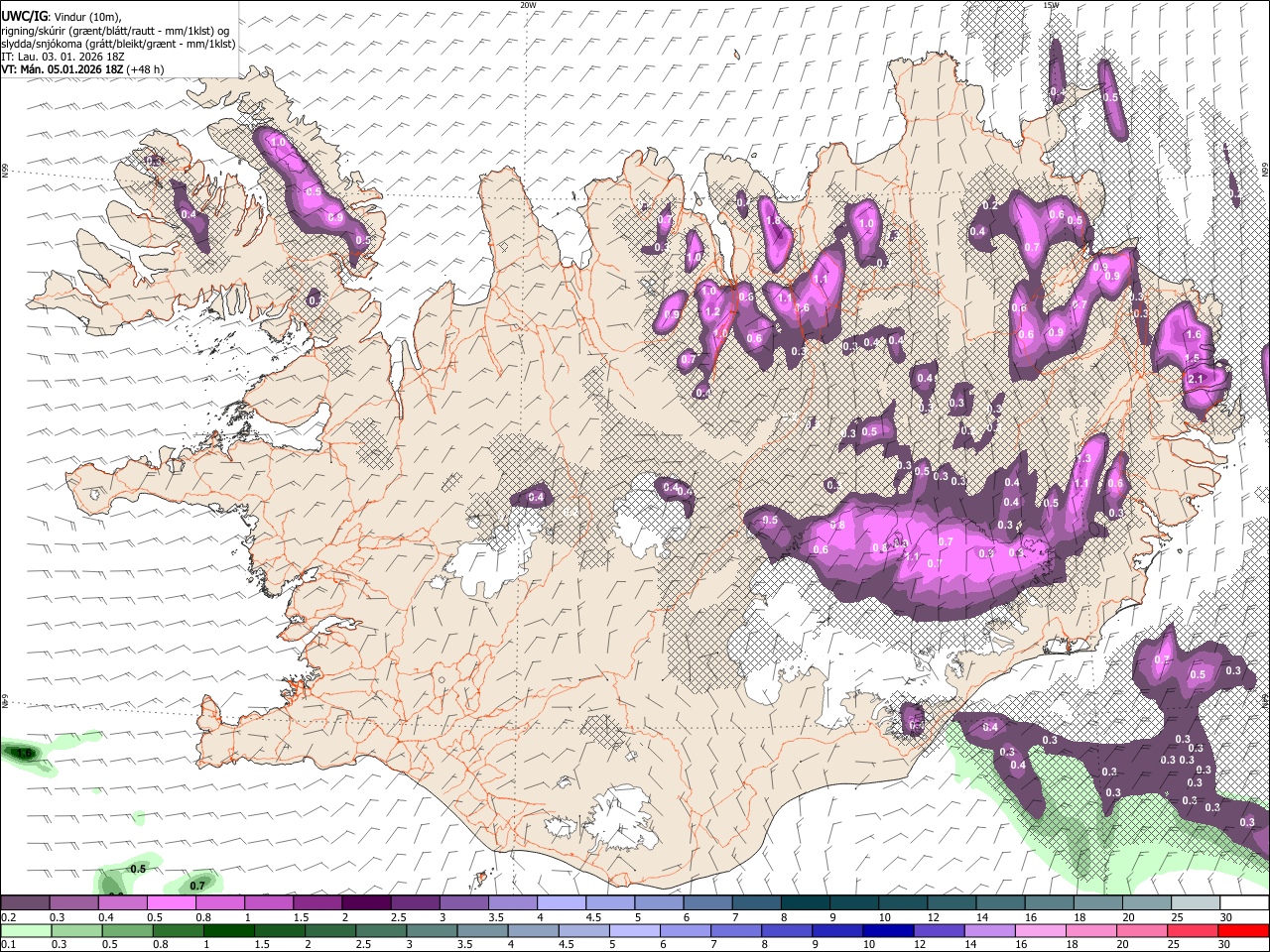The width and height of the screenshot is (1270, 952).
Task: Pick the rain scale 14 violet swatch
Action: click(x=989, y=930)
